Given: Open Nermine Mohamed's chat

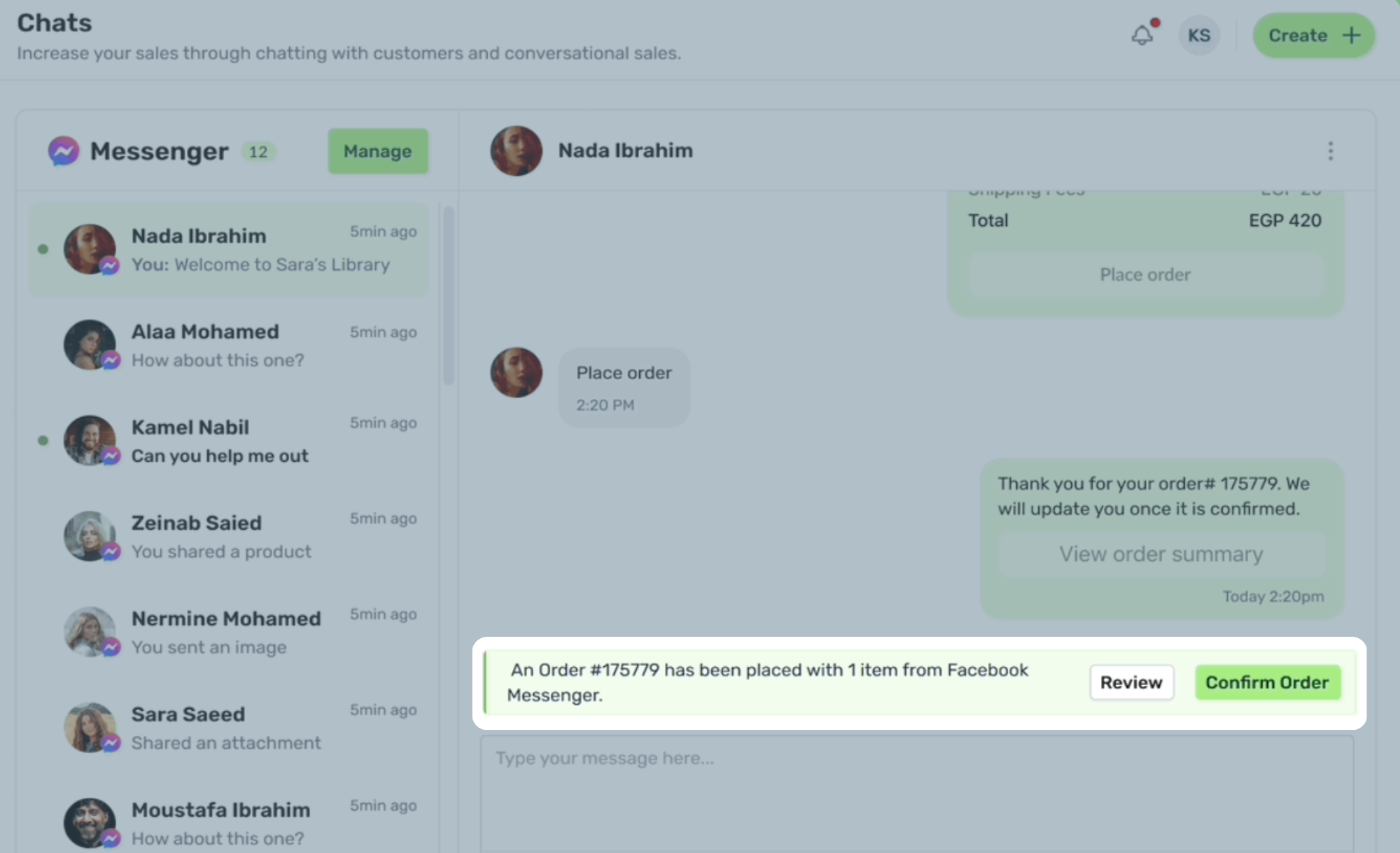Looking at the screenshot, I should point(231,633).
